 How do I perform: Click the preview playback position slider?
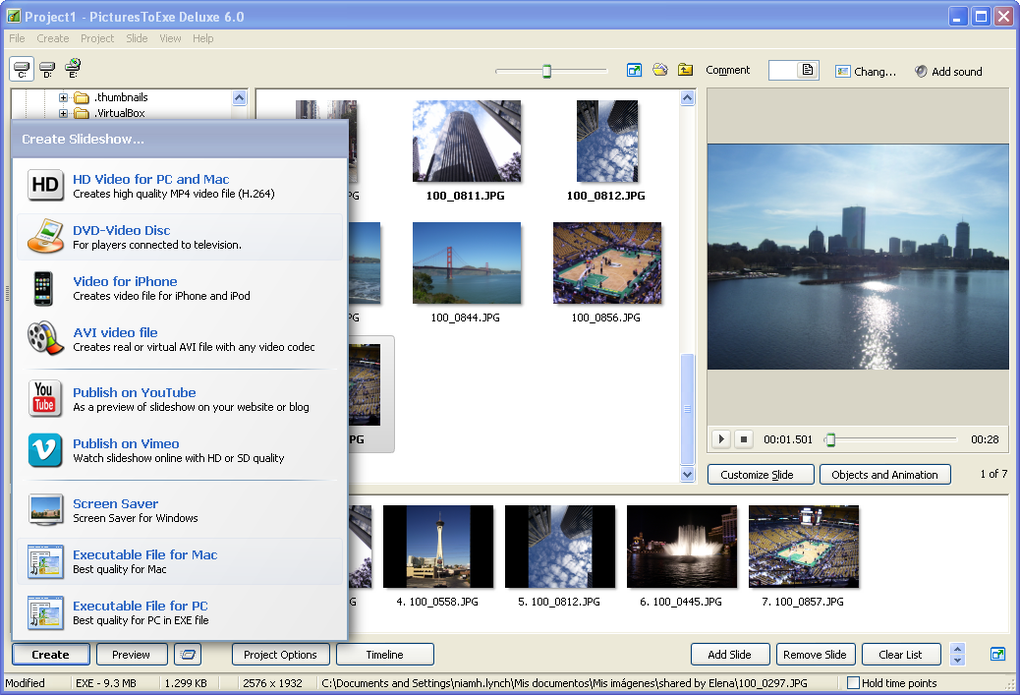[x=830, y=440]
